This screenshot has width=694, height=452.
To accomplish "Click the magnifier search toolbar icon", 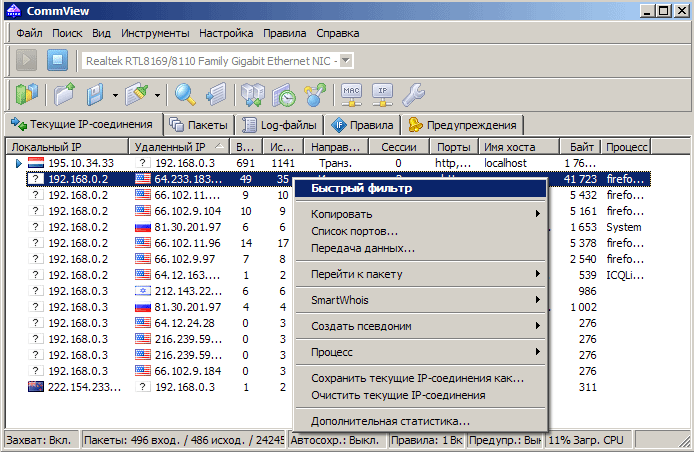I will point(185,94).
